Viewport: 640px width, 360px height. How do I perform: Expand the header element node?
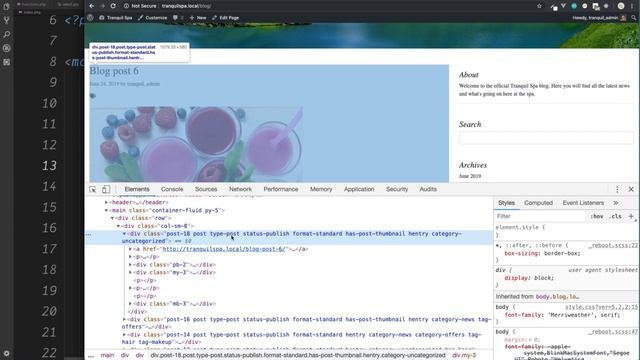[107, 202]
